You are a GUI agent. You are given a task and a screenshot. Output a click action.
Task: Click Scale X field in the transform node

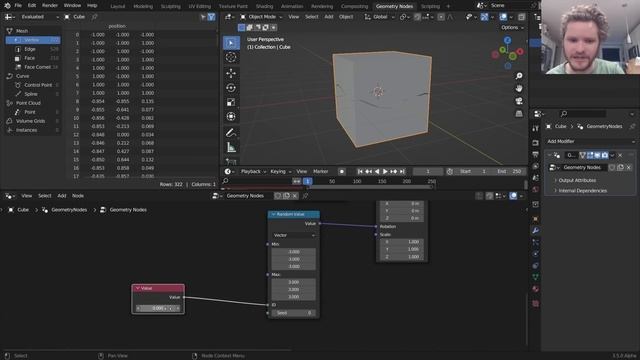point(402,242)
